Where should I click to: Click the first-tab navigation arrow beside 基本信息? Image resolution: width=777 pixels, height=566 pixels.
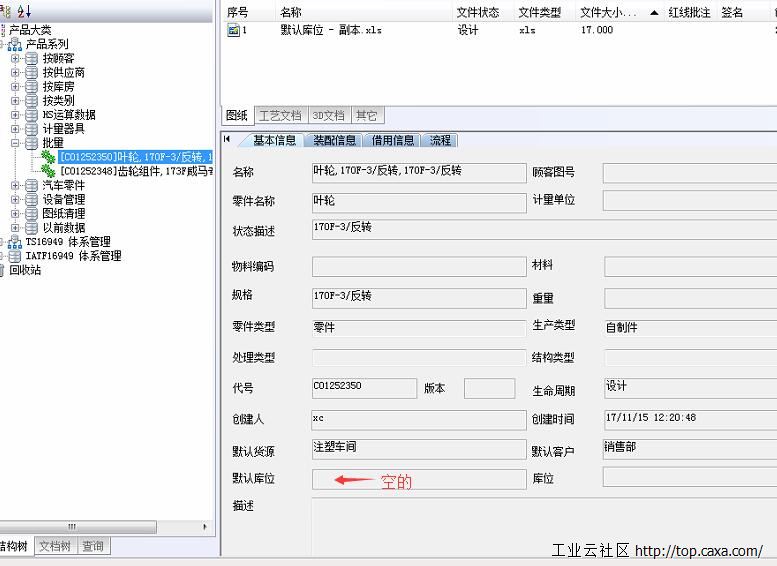228,140
